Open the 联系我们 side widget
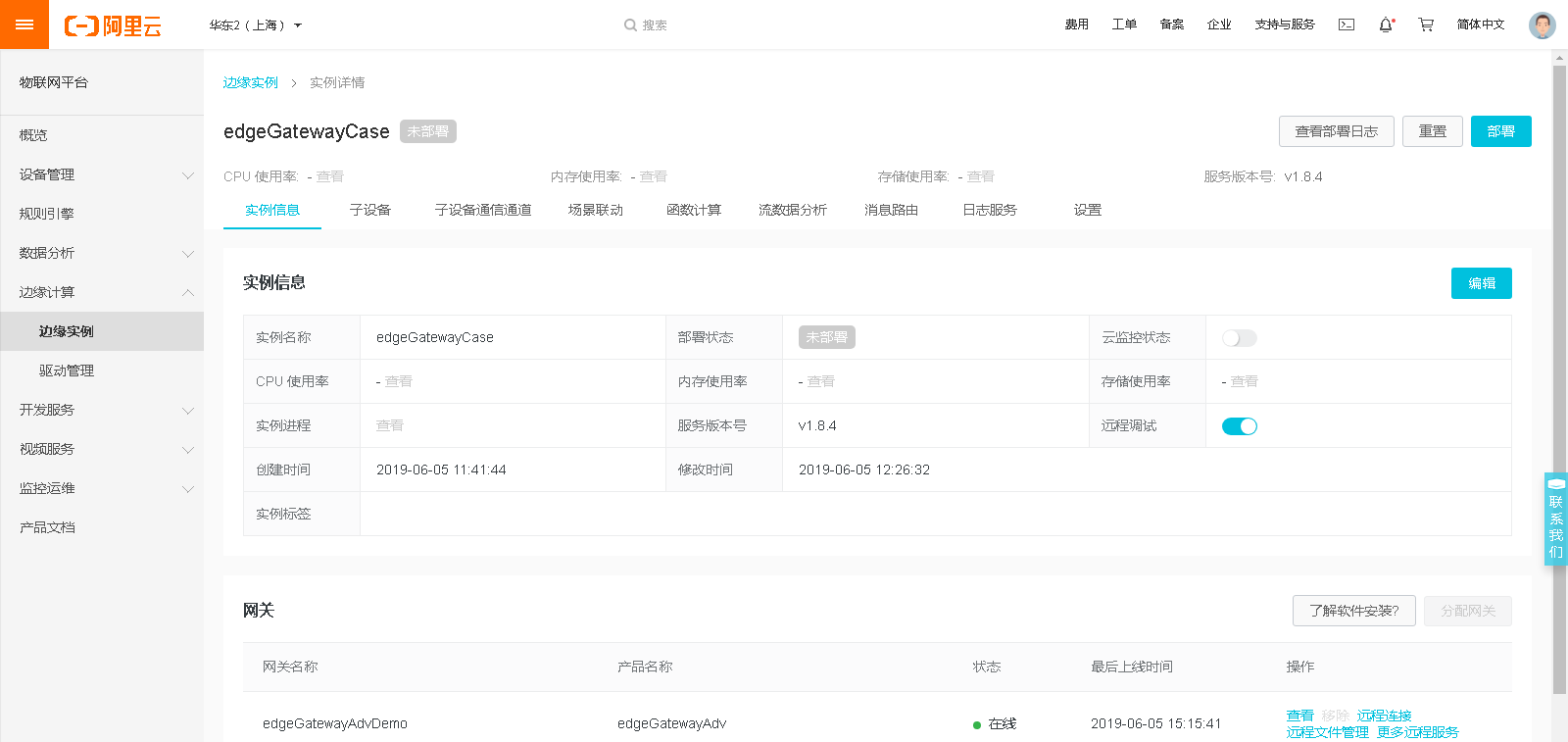Screen dimensions: 1568x742 pos(1555,519)
